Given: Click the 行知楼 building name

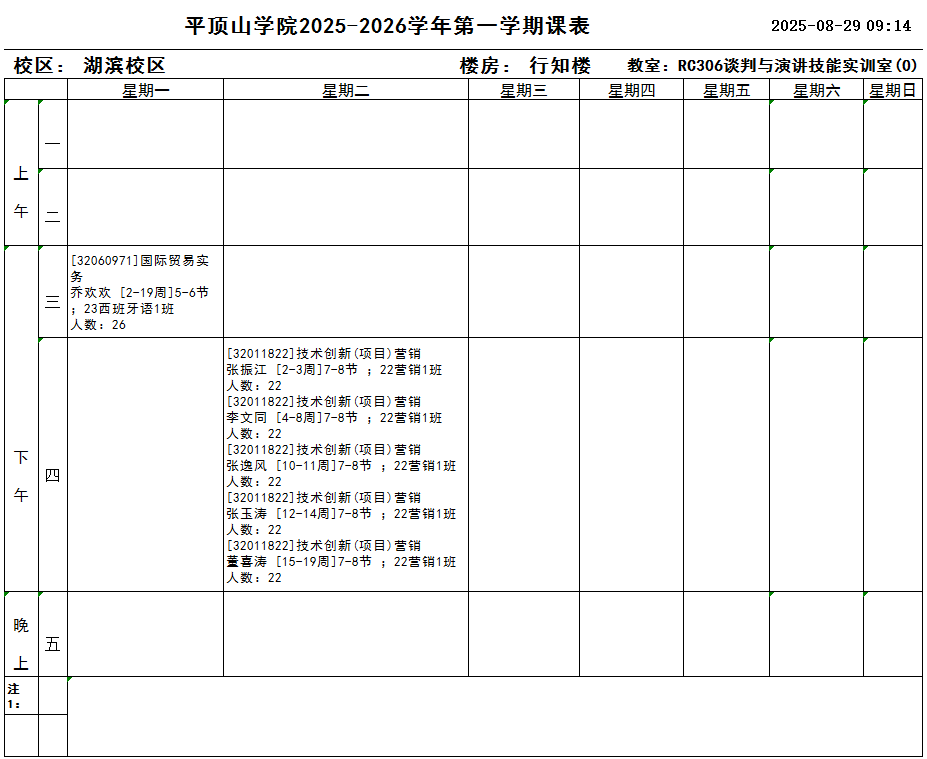Looking at the screenshot, I should pos(560,66).
